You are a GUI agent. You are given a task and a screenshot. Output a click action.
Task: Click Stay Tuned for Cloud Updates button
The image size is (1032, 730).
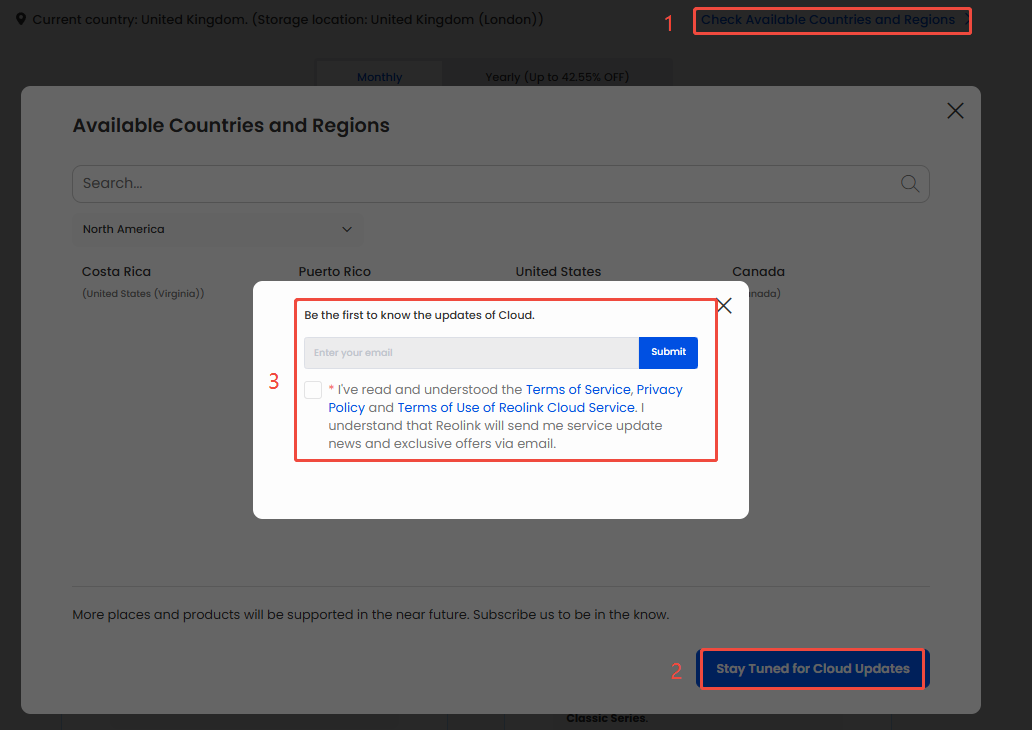(x=813, y=669)
